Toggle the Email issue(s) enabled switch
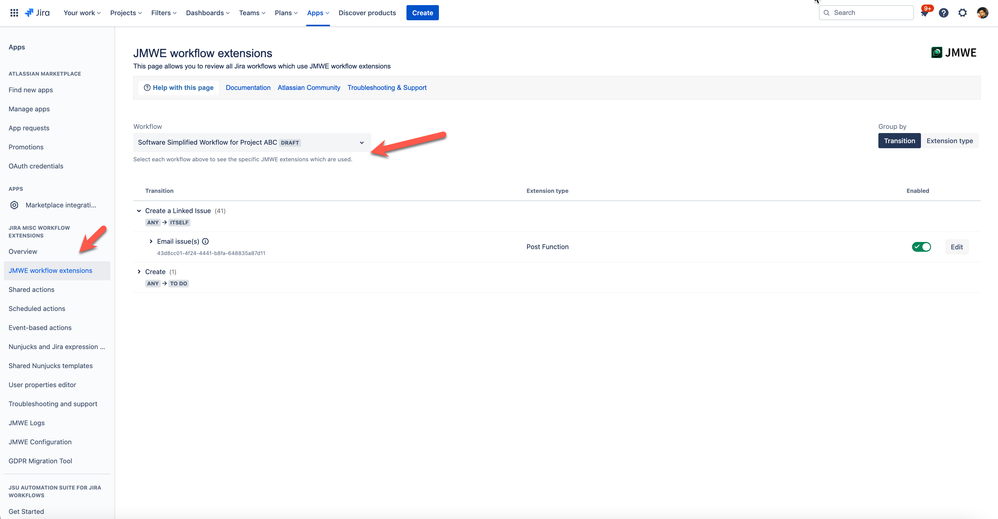The width and height of the screenshot is (998, 519). [921, 247]
